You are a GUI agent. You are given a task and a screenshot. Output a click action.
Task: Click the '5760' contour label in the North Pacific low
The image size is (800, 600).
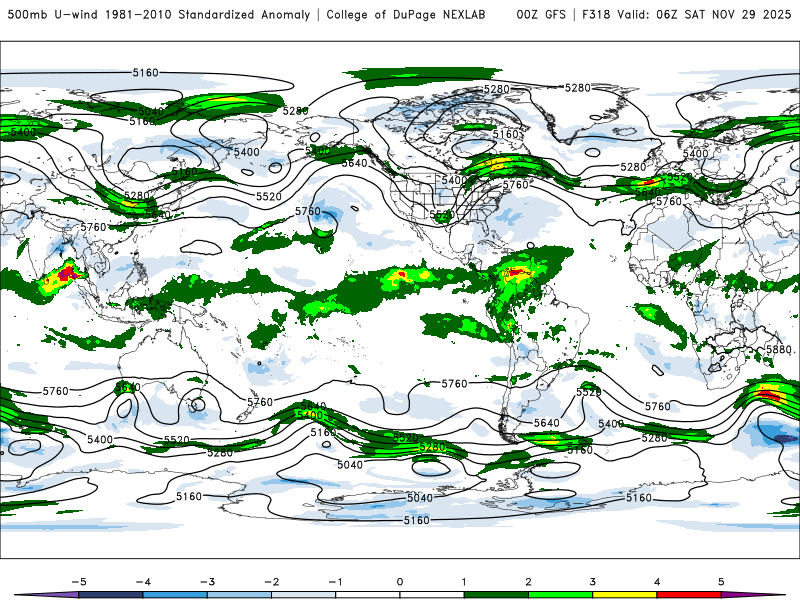(308, 211)
